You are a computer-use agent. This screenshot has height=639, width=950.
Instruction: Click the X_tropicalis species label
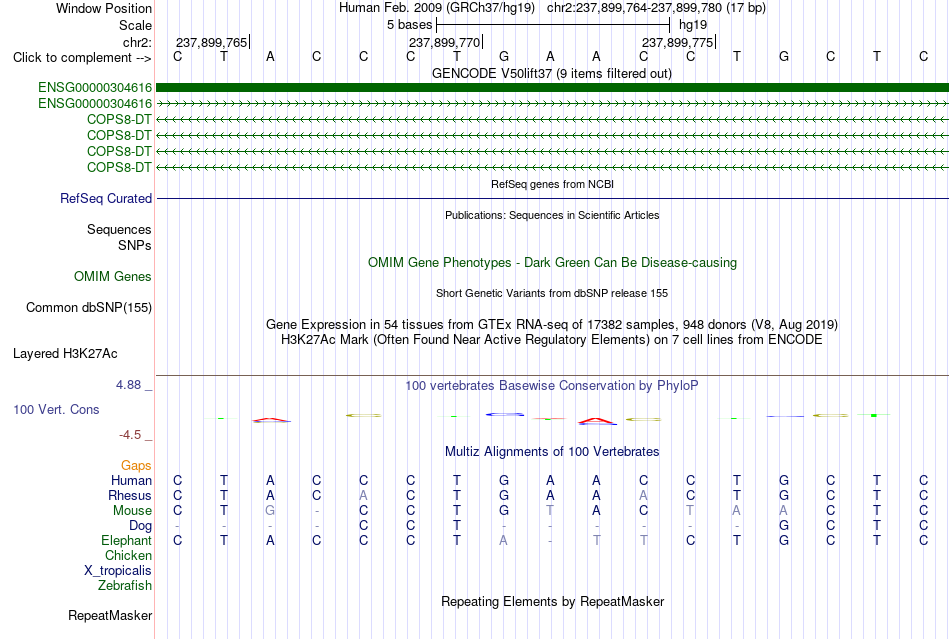(x=118, y=571)
